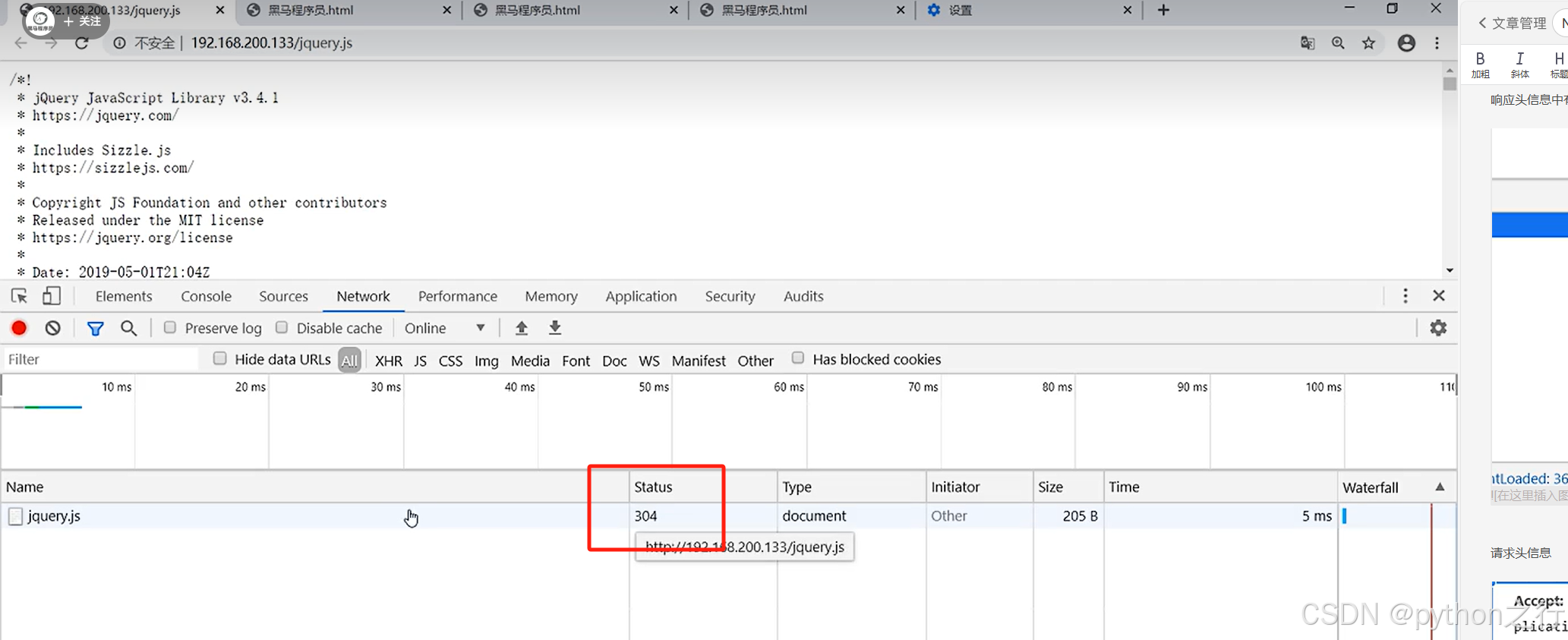Image resolution: width=1568 pixels, height=640 pixels.
Task: Open Chrome three-dot menu
Action: (1437, 43)
